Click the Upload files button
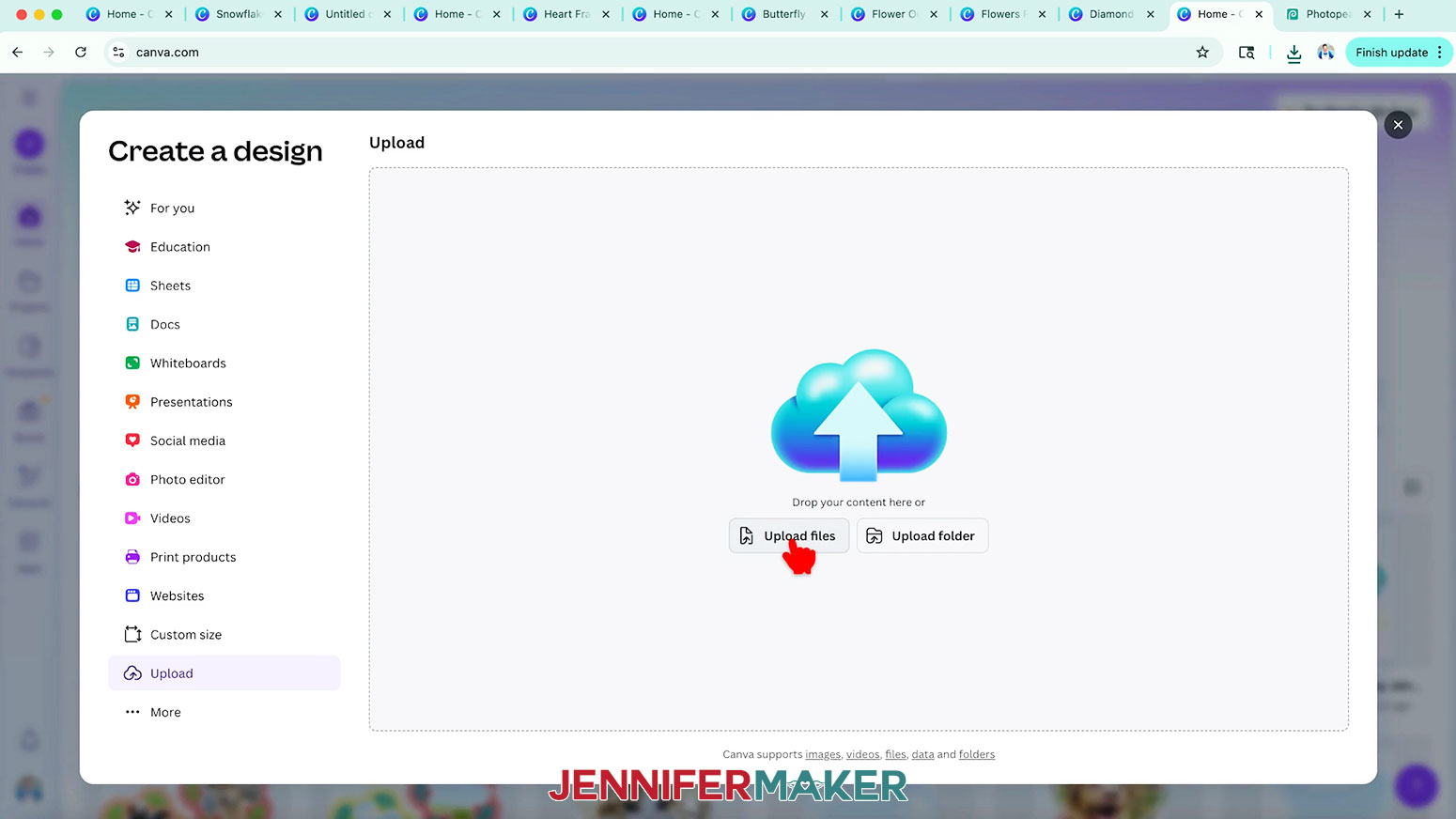1456x819 pixels. (789, 535)
